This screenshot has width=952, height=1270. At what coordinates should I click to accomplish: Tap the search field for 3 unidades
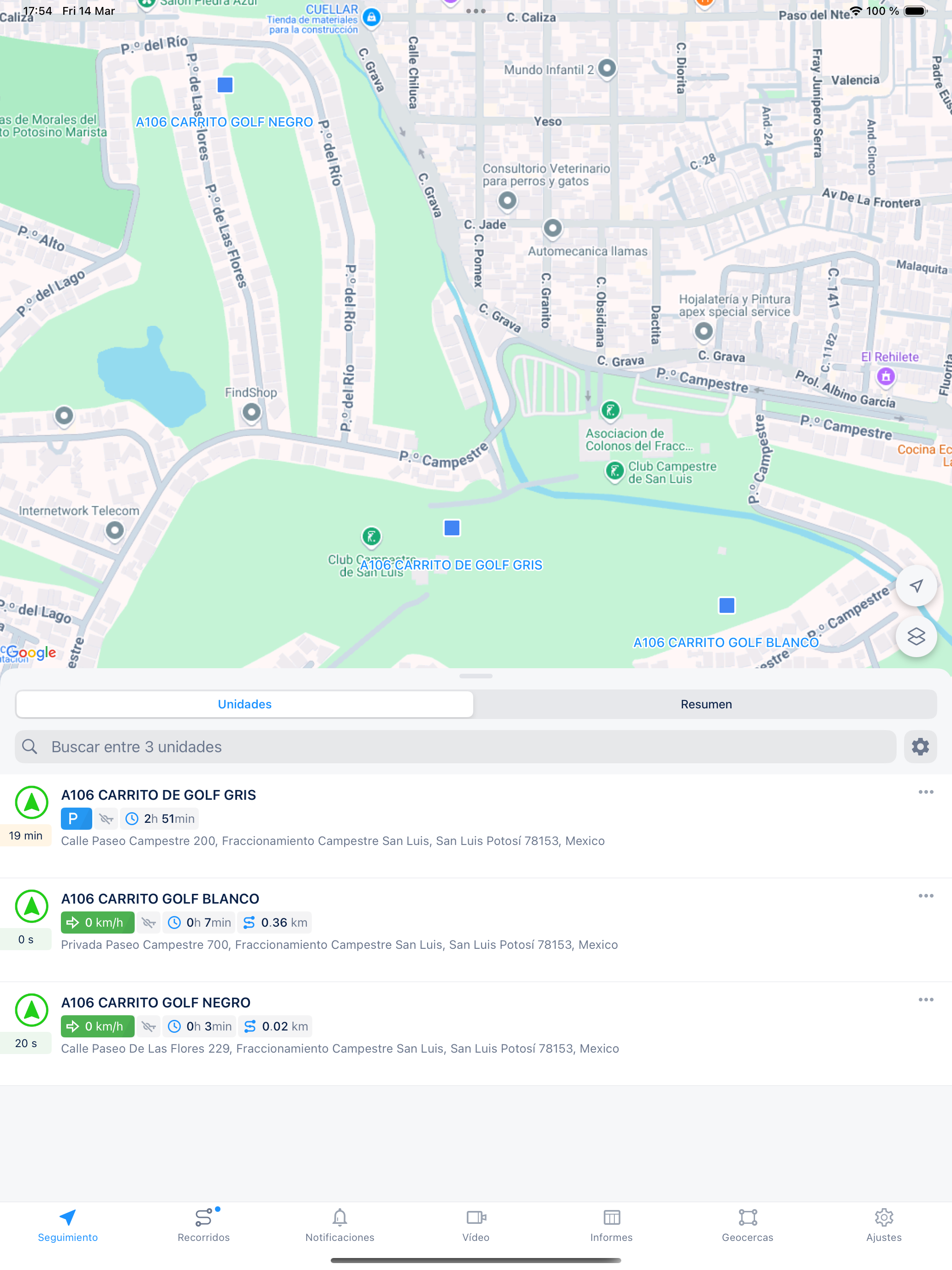pos(455,746)
